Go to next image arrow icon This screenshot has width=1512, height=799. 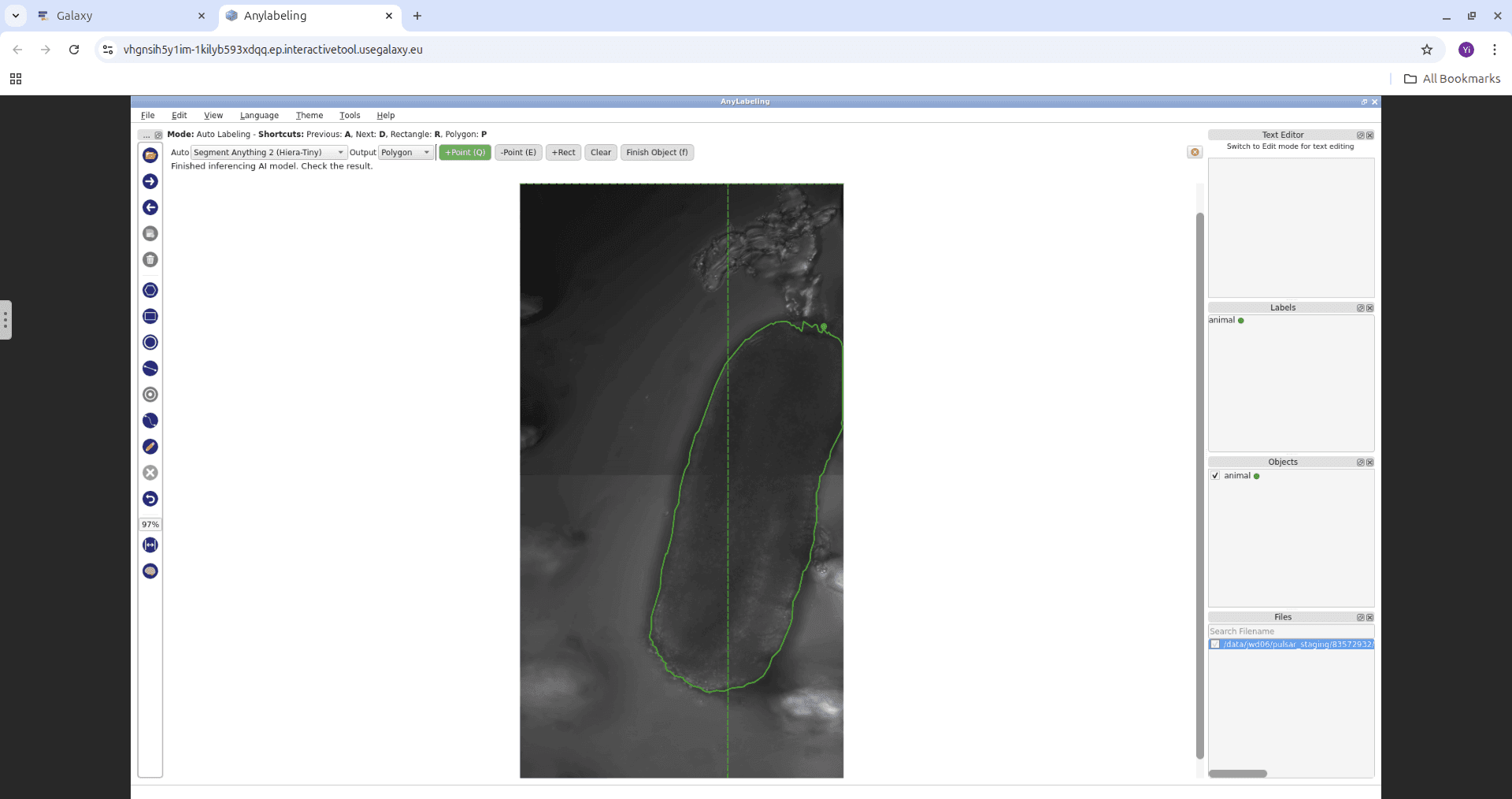point(150,181)
